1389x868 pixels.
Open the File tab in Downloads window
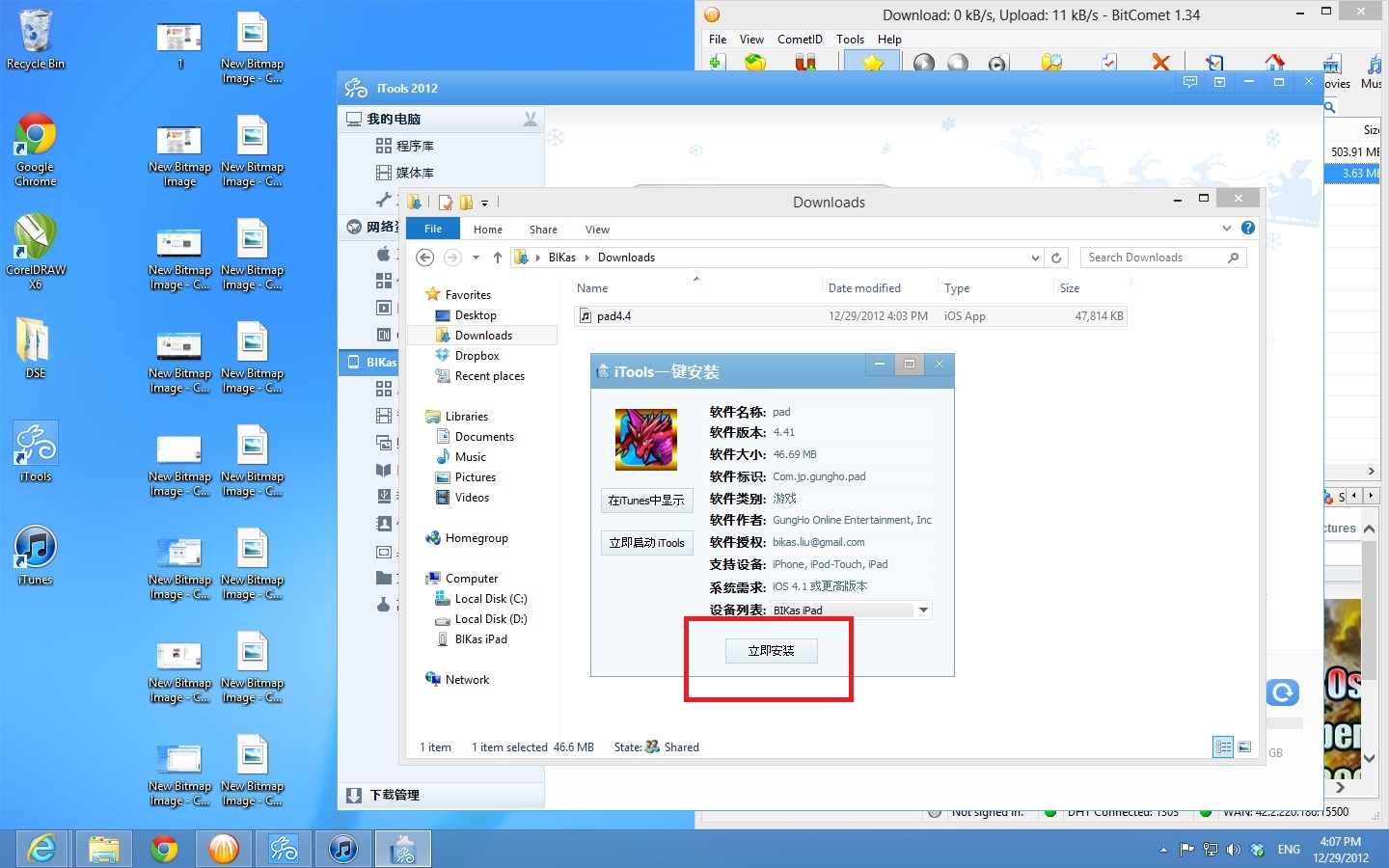click(x=433, y=229)
